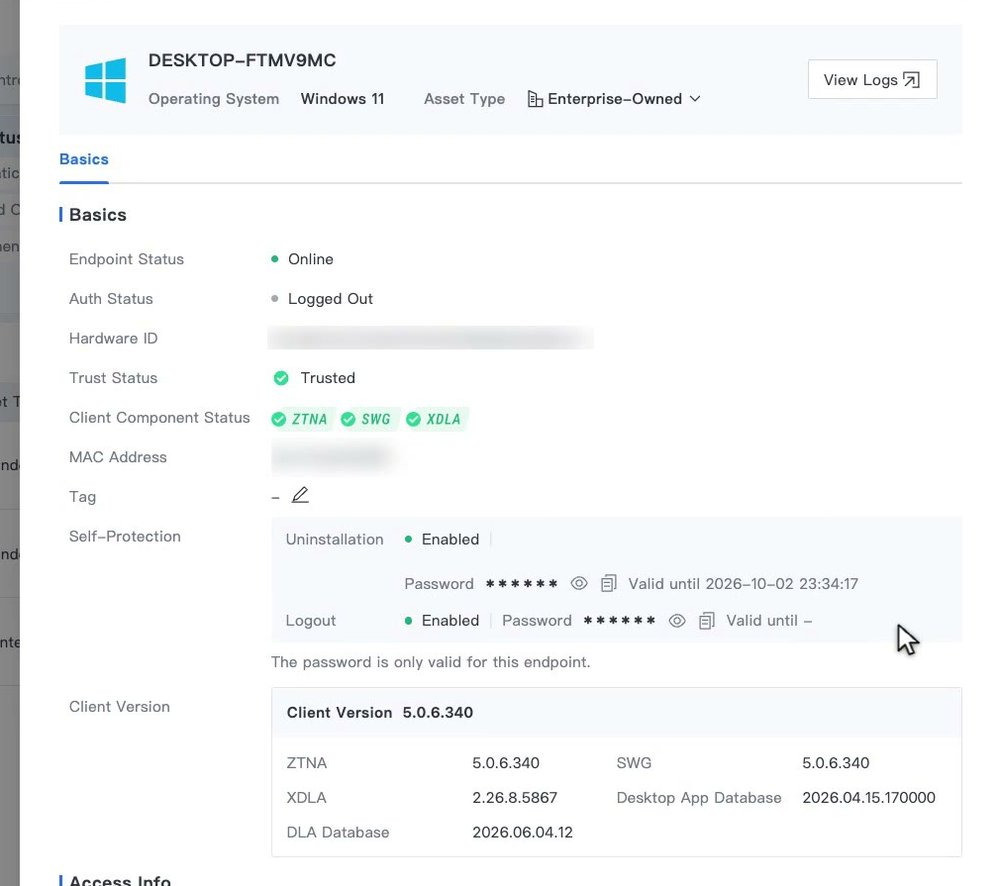Open View Logs external link
This screenshot has width=1000, height=886.
[872, 80]
